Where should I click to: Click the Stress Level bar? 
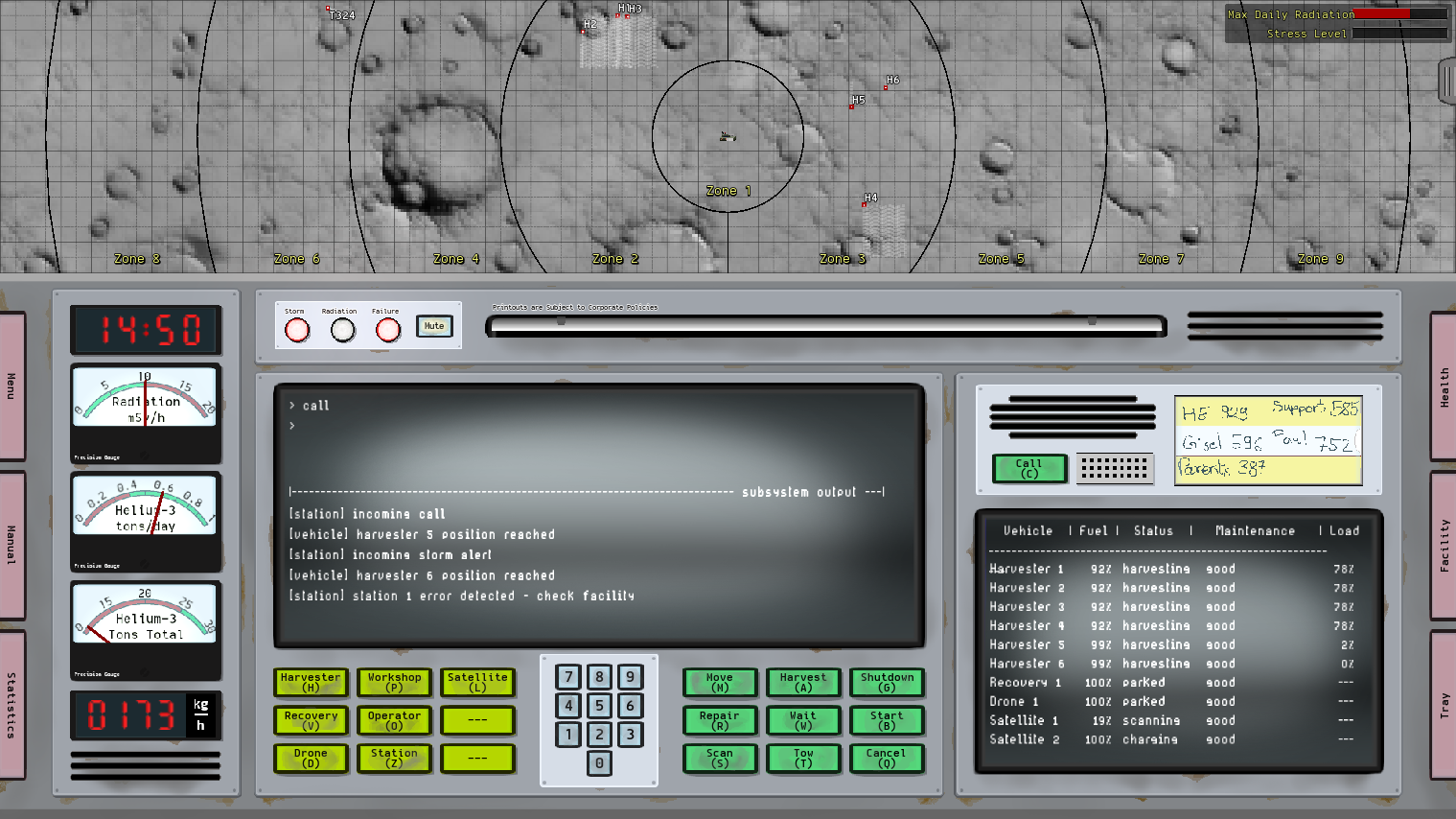(1400, 34)
